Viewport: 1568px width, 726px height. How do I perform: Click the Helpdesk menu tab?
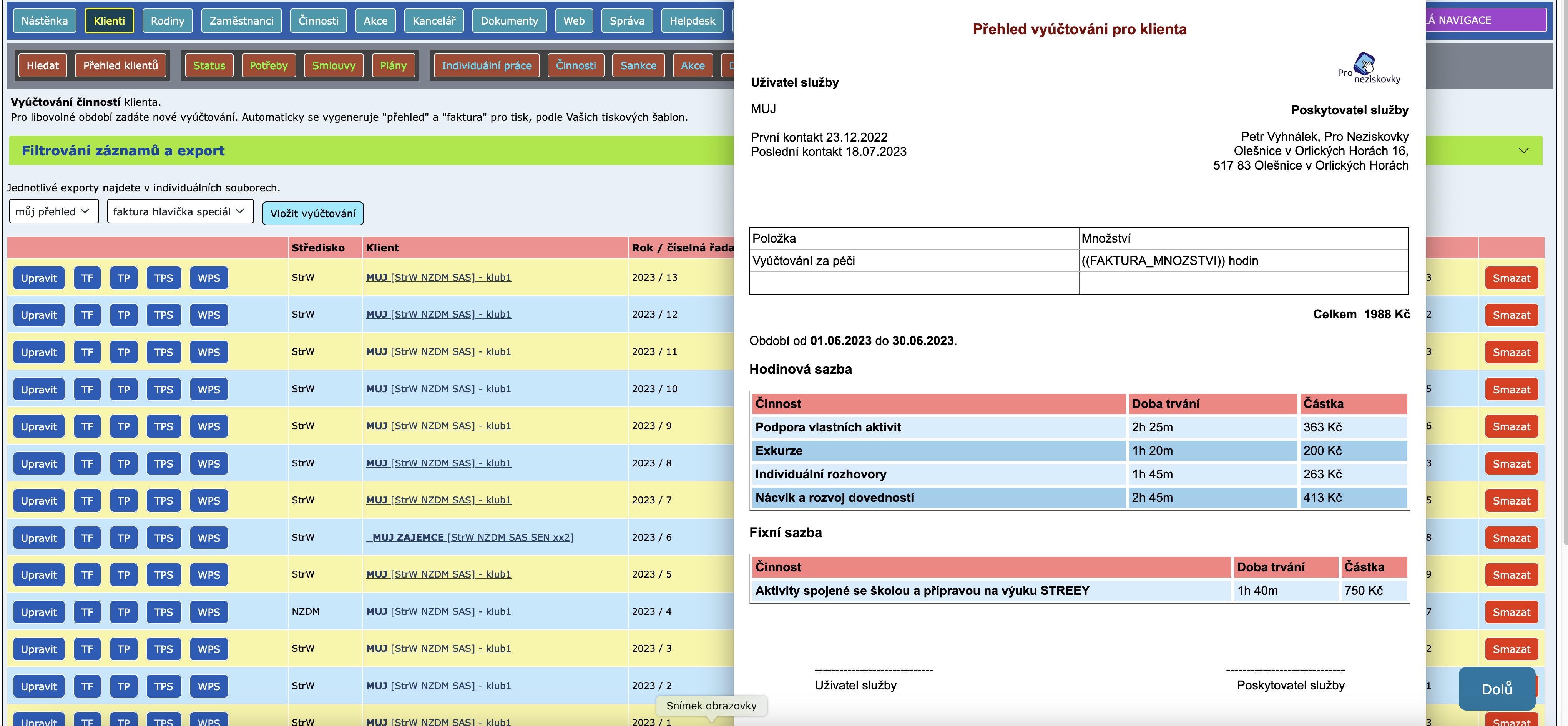pos(692,21)
